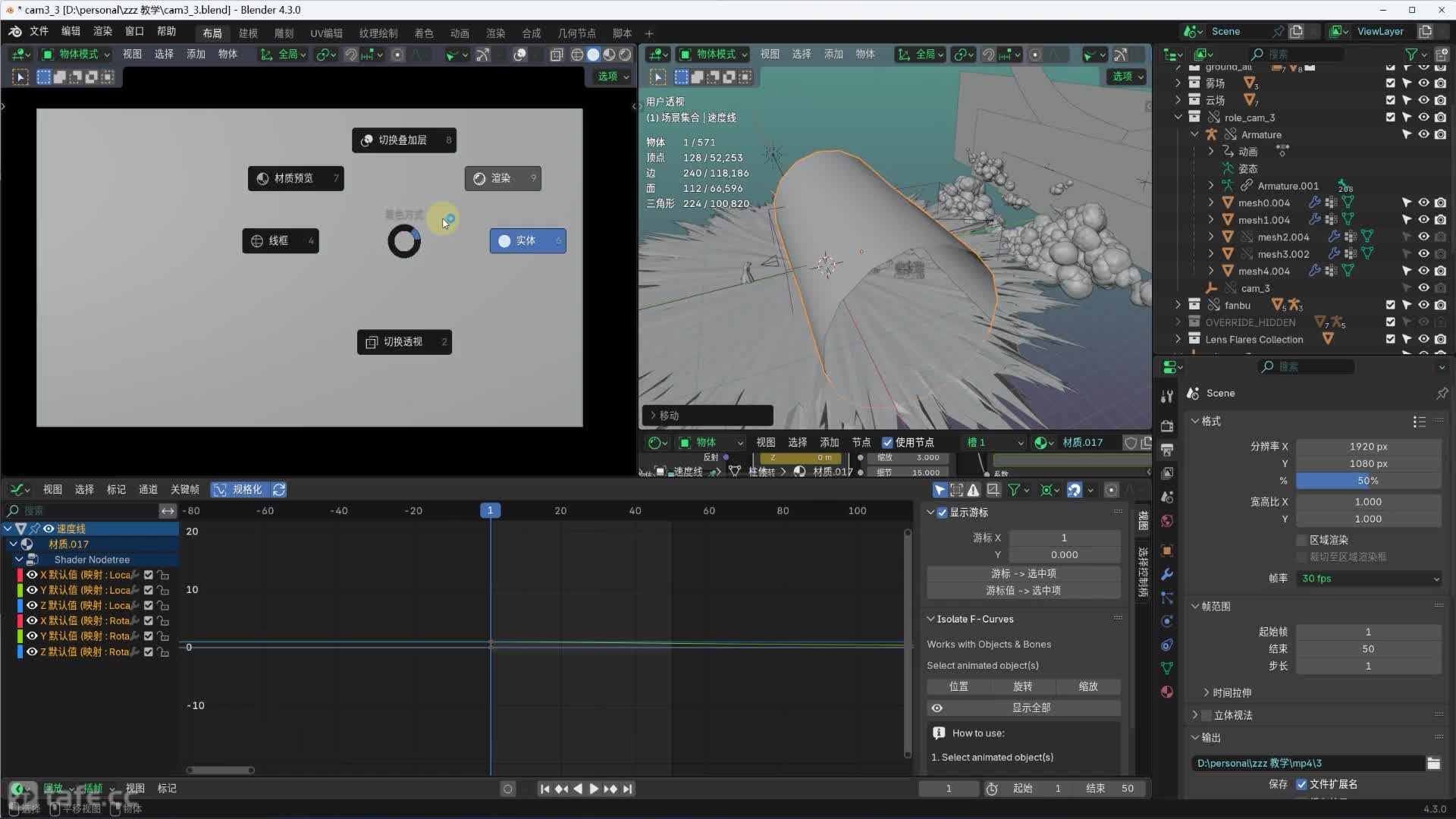Toggle the Normalize (规格化) button
The height and width of the screenshot is (819, 1456).
(x=238, y=490)
